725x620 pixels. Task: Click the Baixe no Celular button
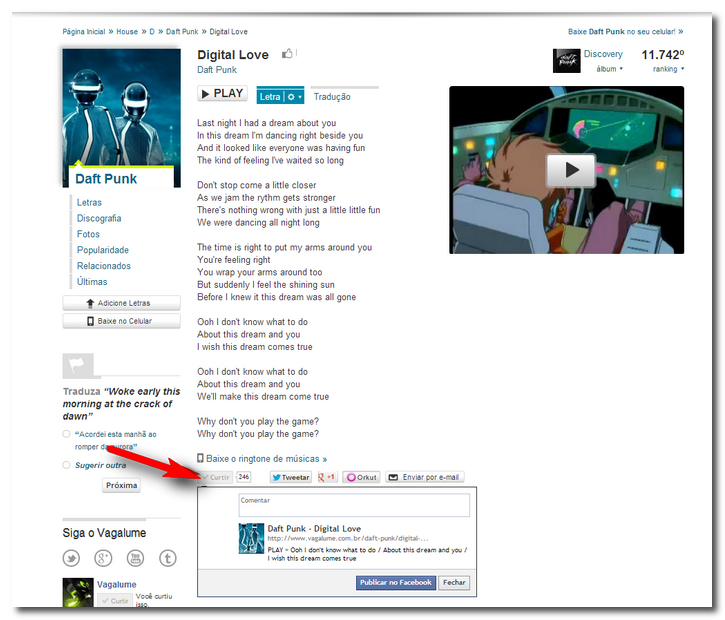(x=122, y=321)
